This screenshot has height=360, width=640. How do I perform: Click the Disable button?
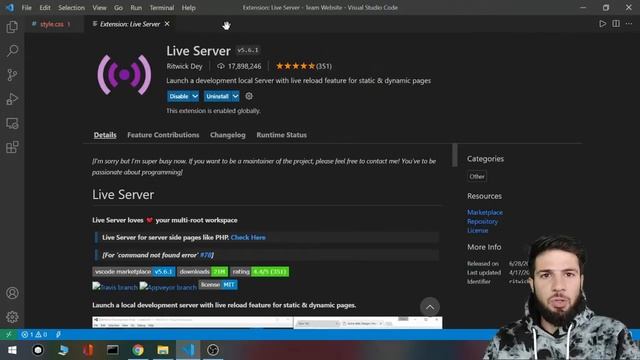point(179,96)
